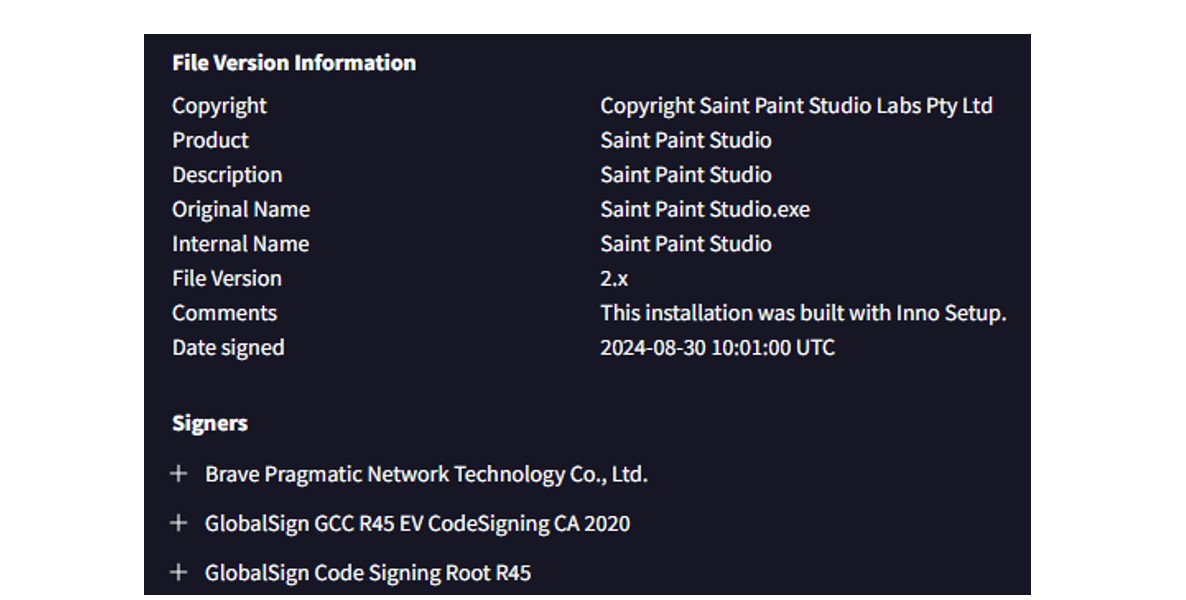Click the Copyright field label
This screenshot has height=600, width=1186.
pos(219,106)
